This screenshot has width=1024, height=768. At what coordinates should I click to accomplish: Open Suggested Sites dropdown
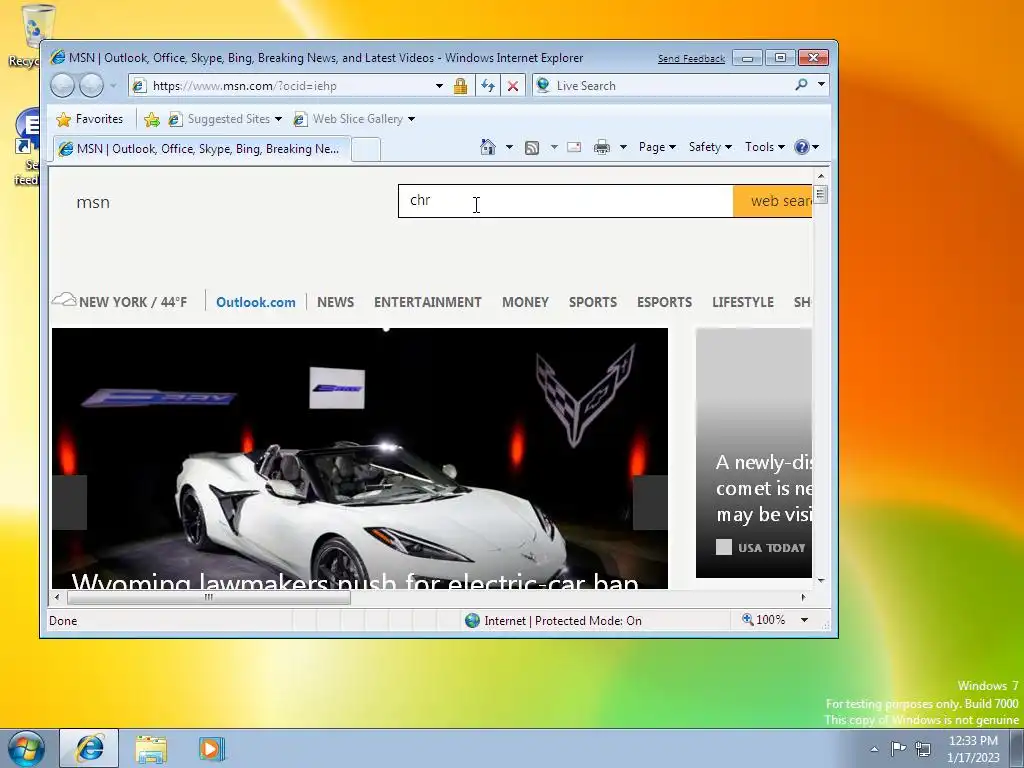tap(225, 119)
